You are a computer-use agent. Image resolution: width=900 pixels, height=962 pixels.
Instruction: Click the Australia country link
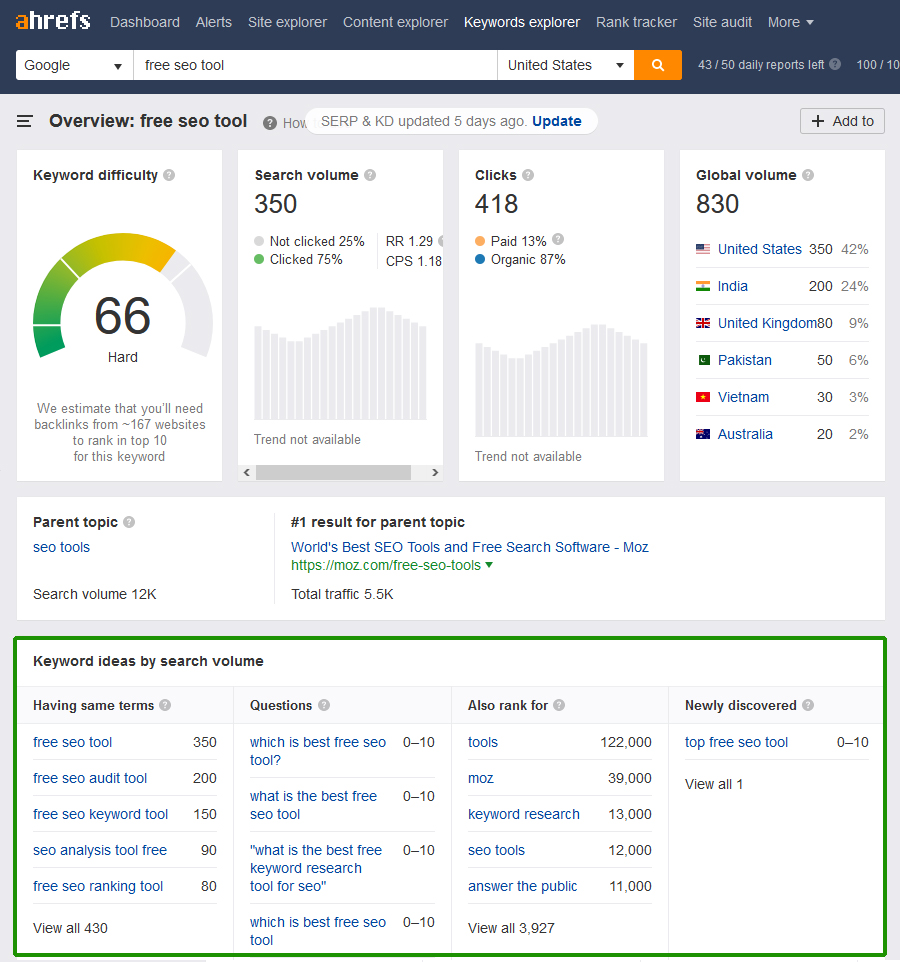click(x=745, y=434)
